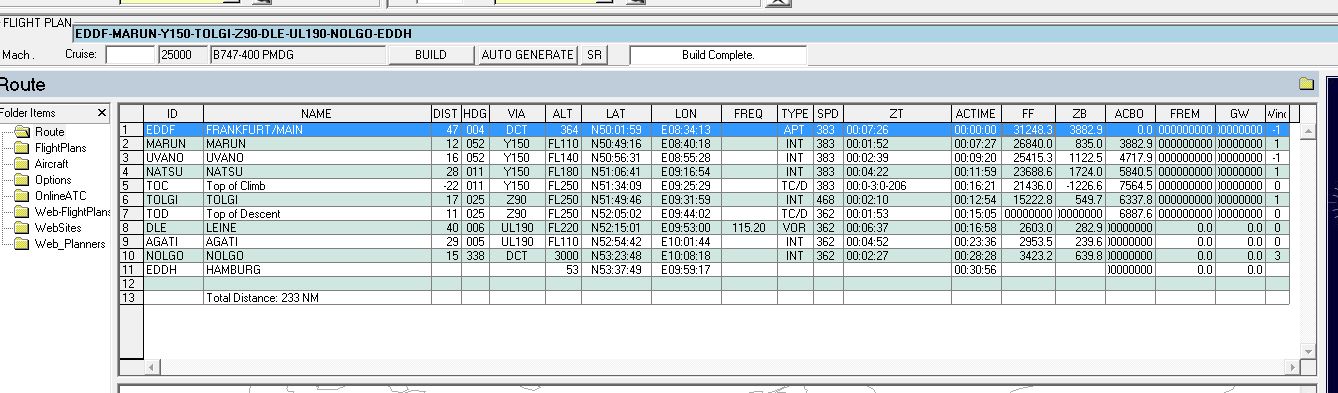Select the Options folder icon
The width and height of the screenshot is (1338, 393).
[x=22, y=180]
